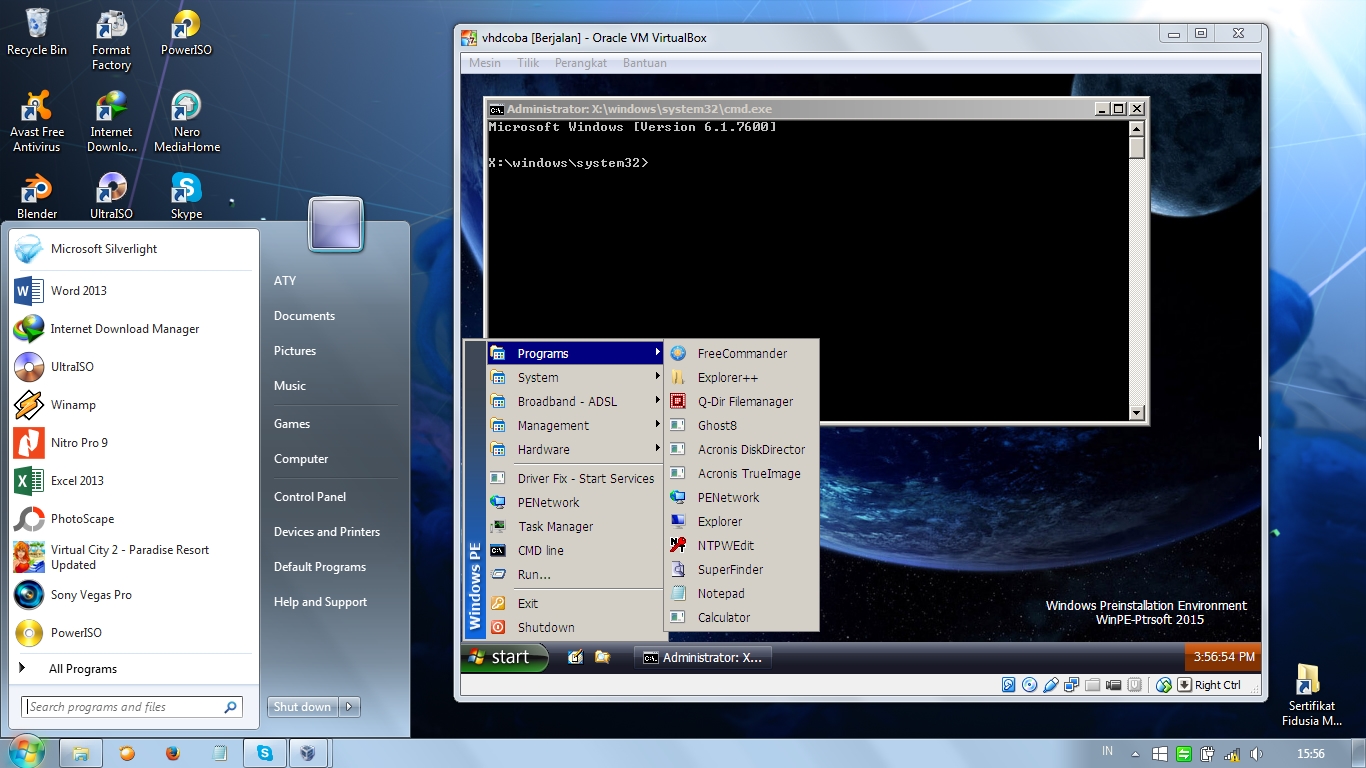Screen dimensions: 1366x768
Task: Open Skype desktop icon
Action: coord(186,196)
